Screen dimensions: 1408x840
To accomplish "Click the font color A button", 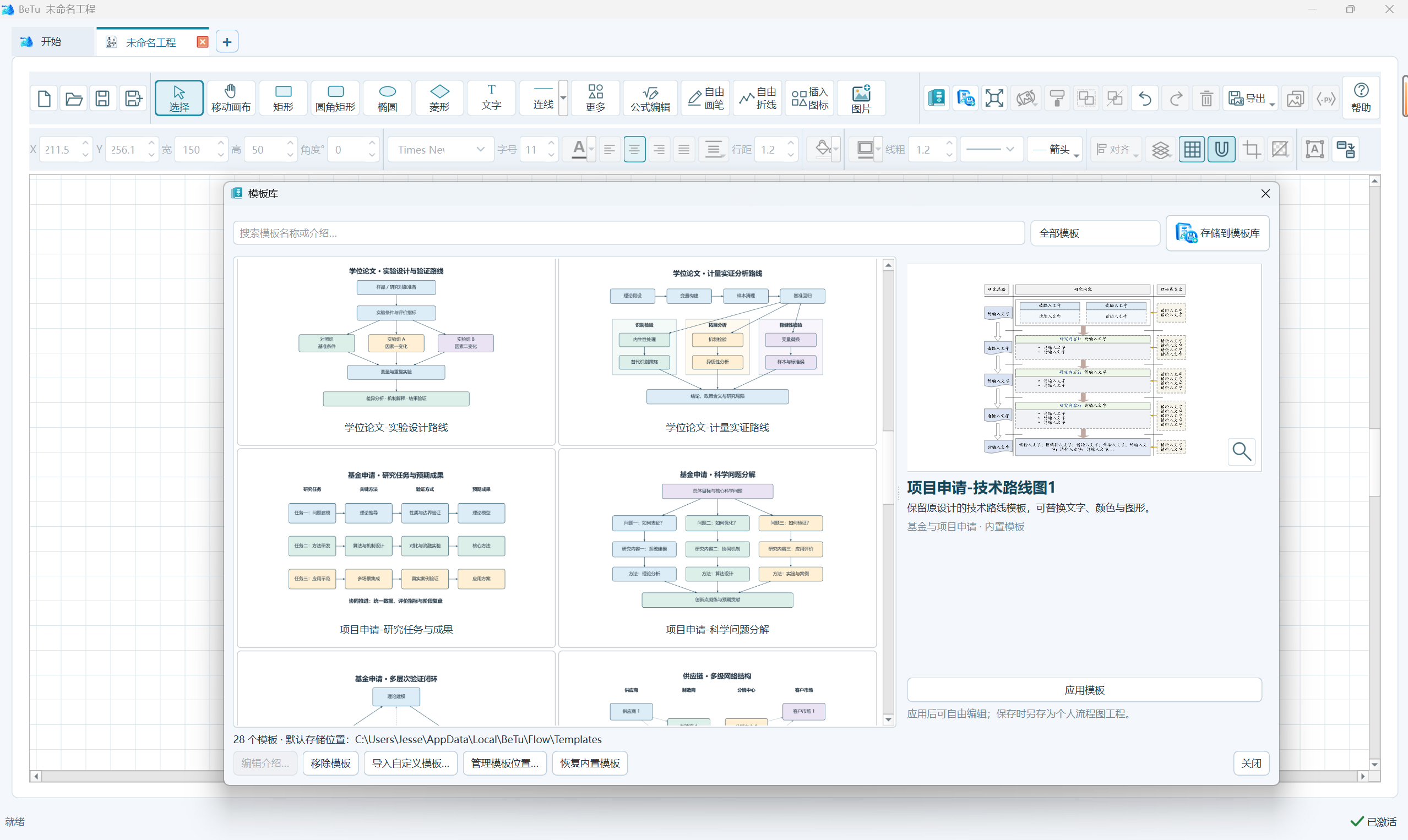I will pos(579,149).
